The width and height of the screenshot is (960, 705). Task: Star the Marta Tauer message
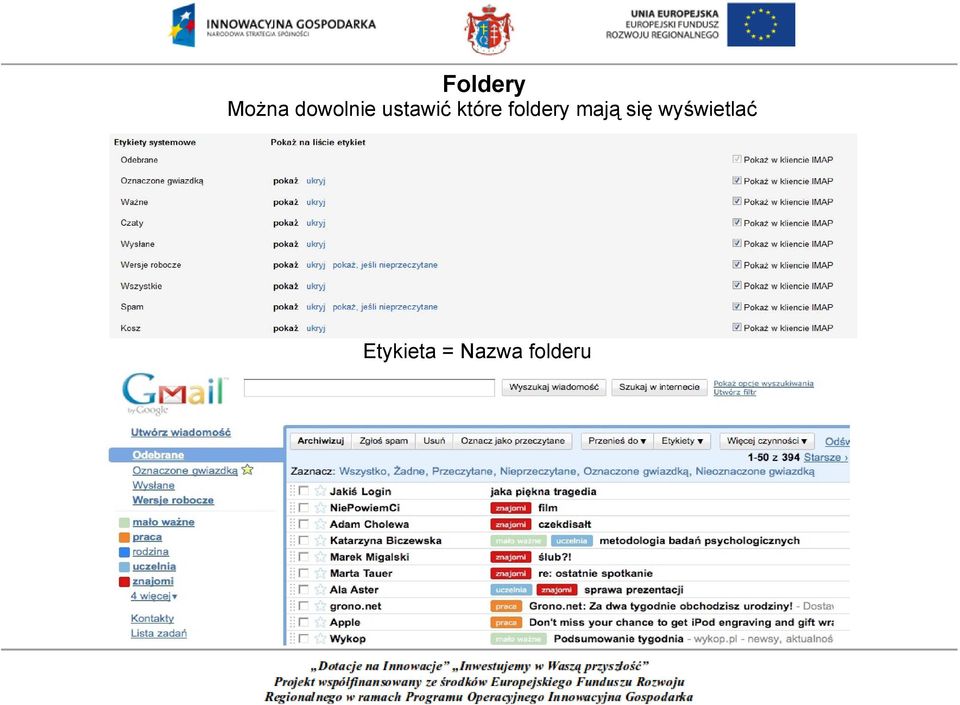320,573
